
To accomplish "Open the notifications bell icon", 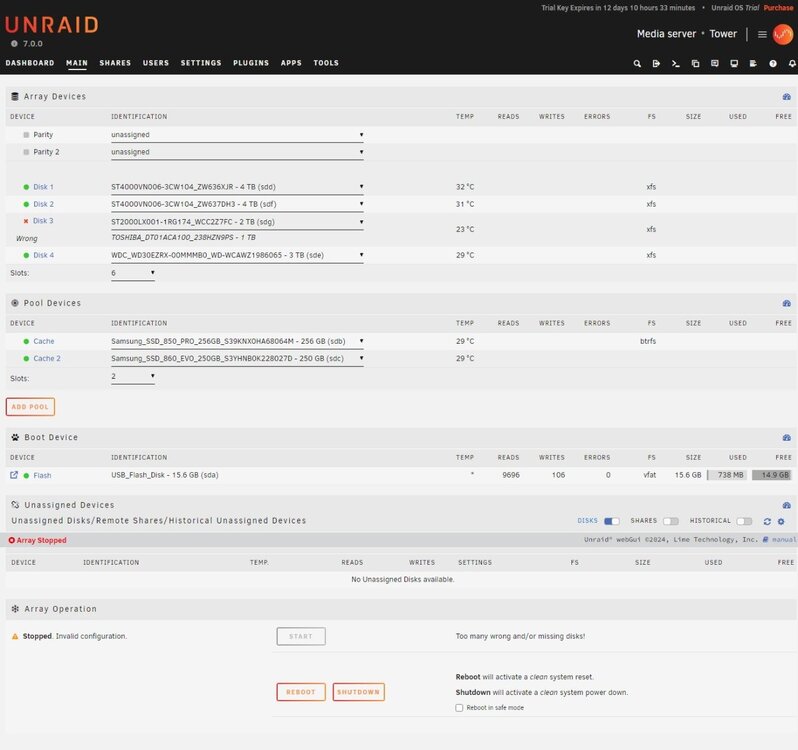I will point(792,64).
